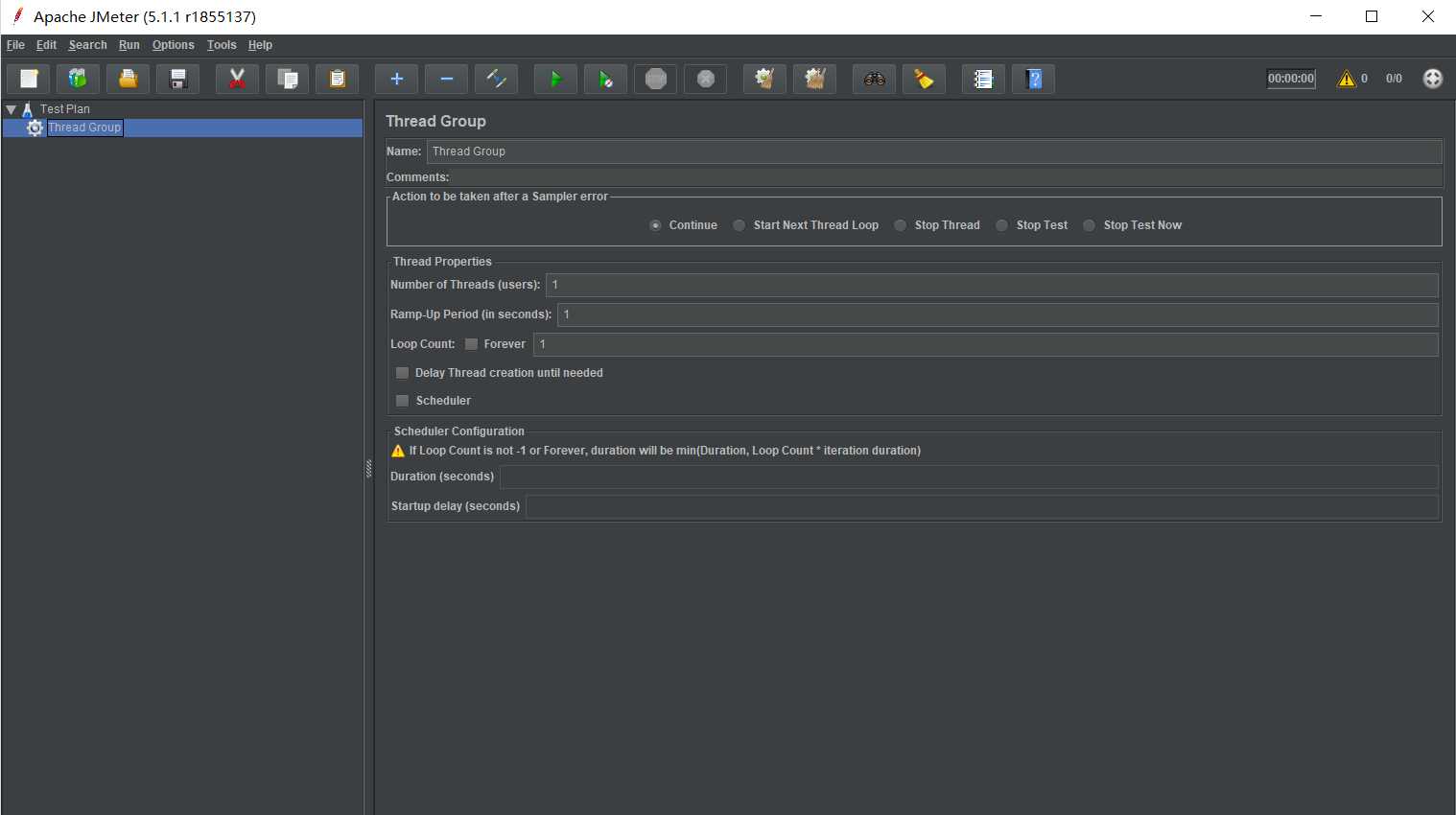Viewport: 1456px width, 815px height.
Task: Enable the Forever loop checkbox
Action: pos(471,344)
